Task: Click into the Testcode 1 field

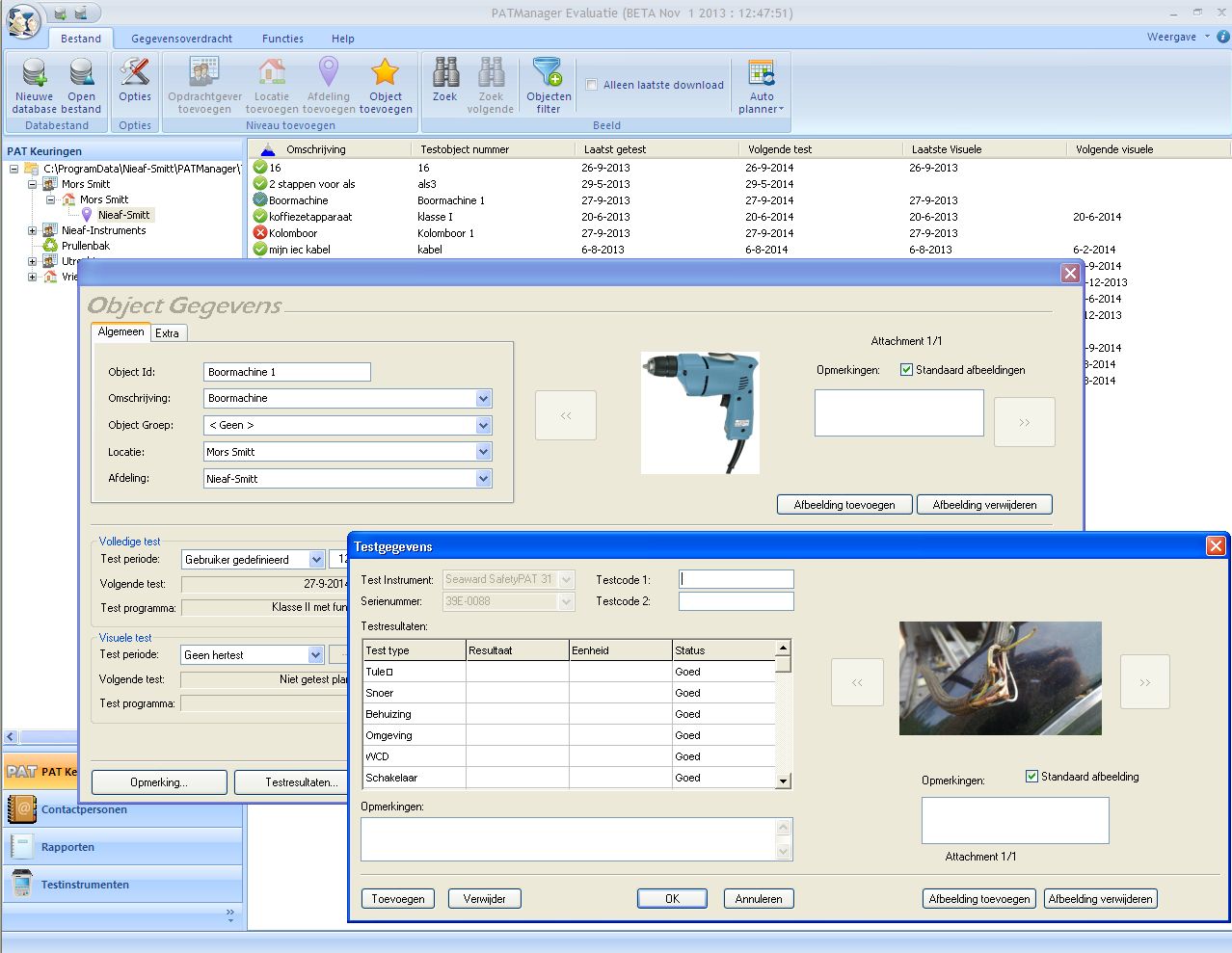Action: 737,580
